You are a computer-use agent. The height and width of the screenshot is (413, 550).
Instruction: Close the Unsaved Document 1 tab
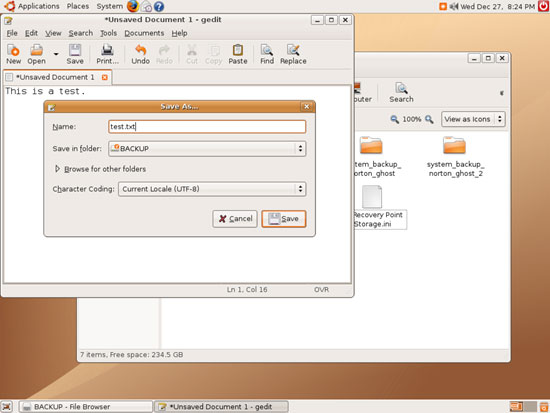[x=105, y=77]
